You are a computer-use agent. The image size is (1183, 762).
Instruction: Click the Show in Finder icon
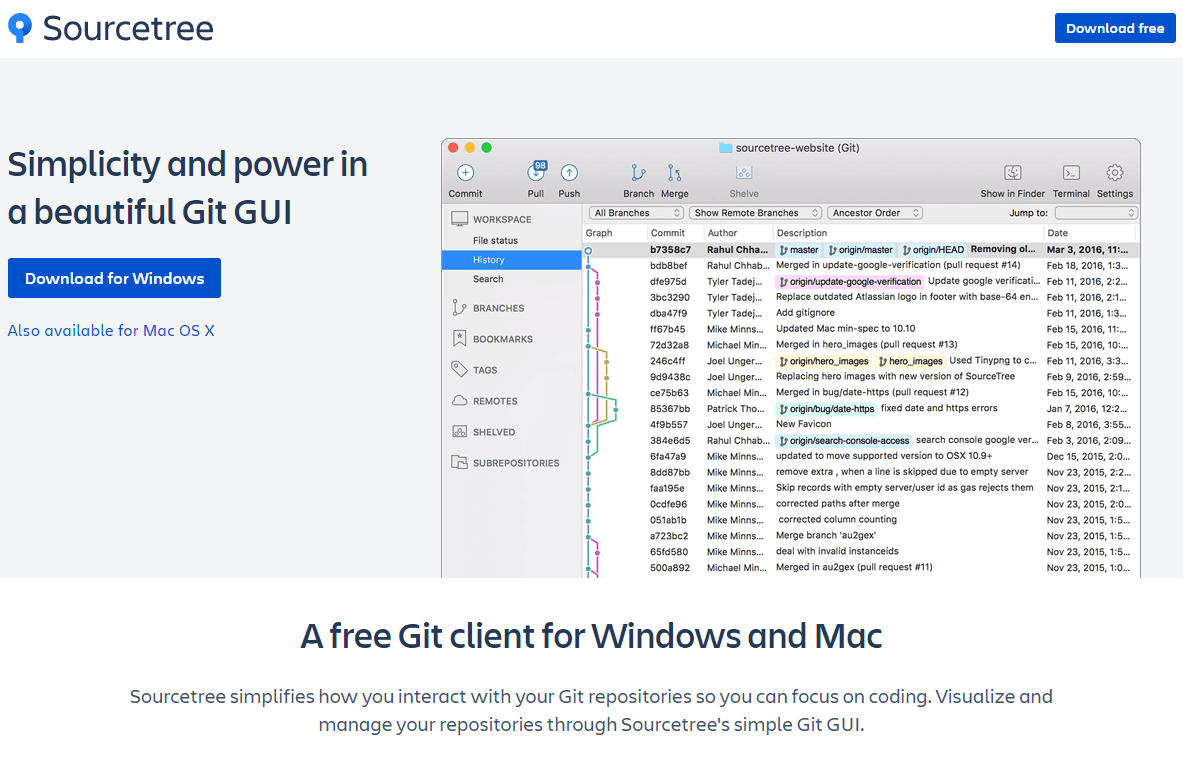click(x=1012, y=173)
